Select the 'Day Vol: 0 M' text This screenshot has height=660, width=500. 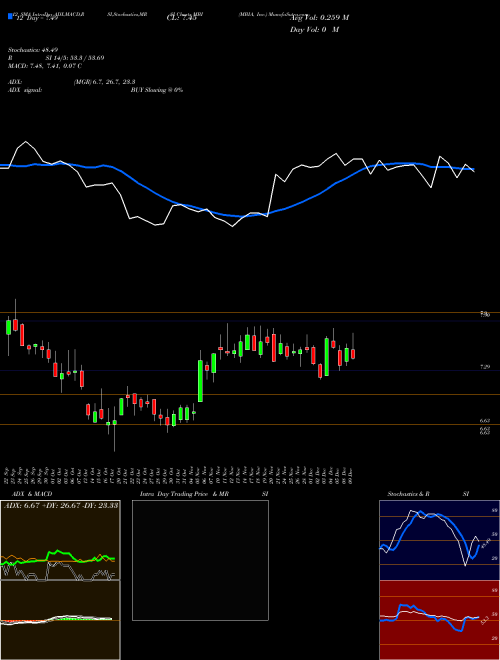(x=314, y=29)
